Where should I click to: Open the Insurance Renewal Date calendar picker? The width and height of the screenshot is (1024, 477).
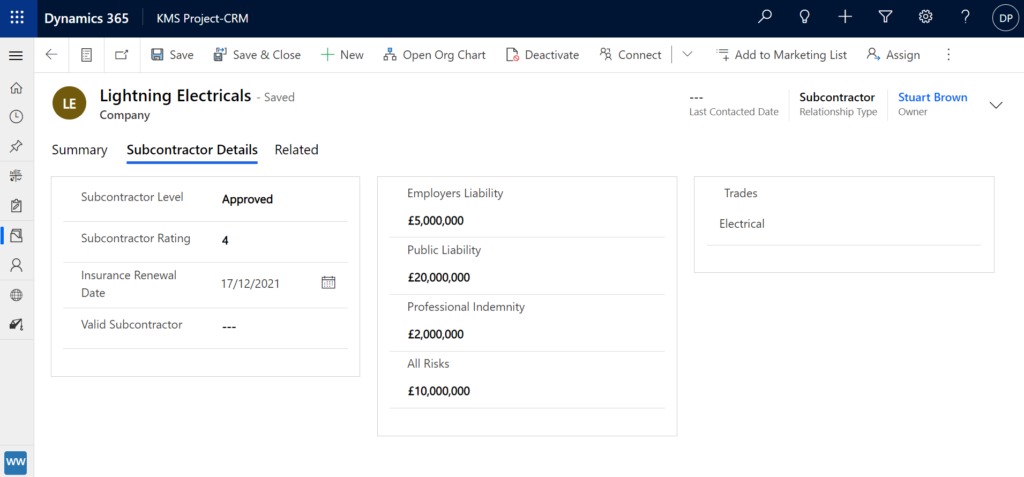click(328, 282)
